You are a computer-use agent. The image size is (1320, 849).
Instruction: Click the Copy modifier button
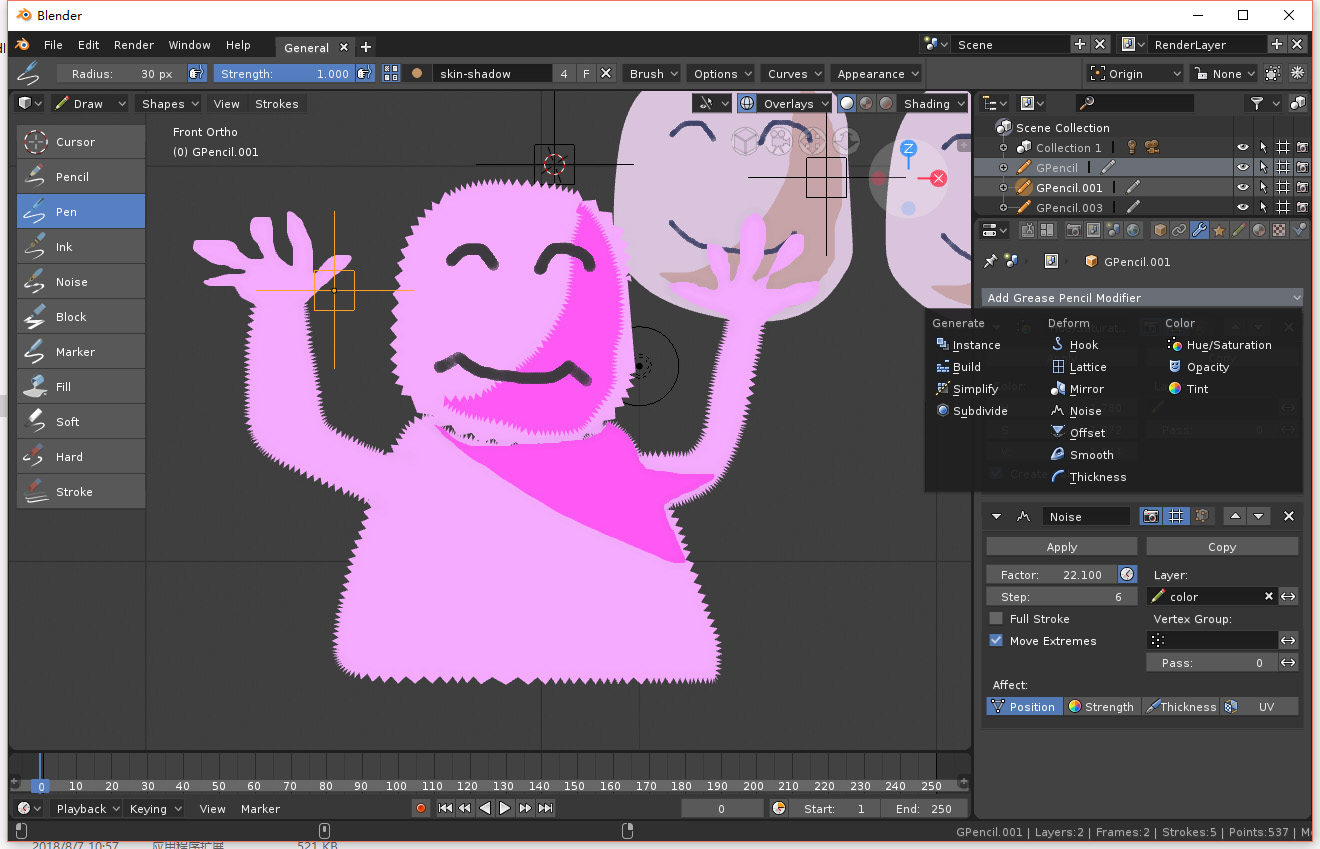coord(1221,547)
